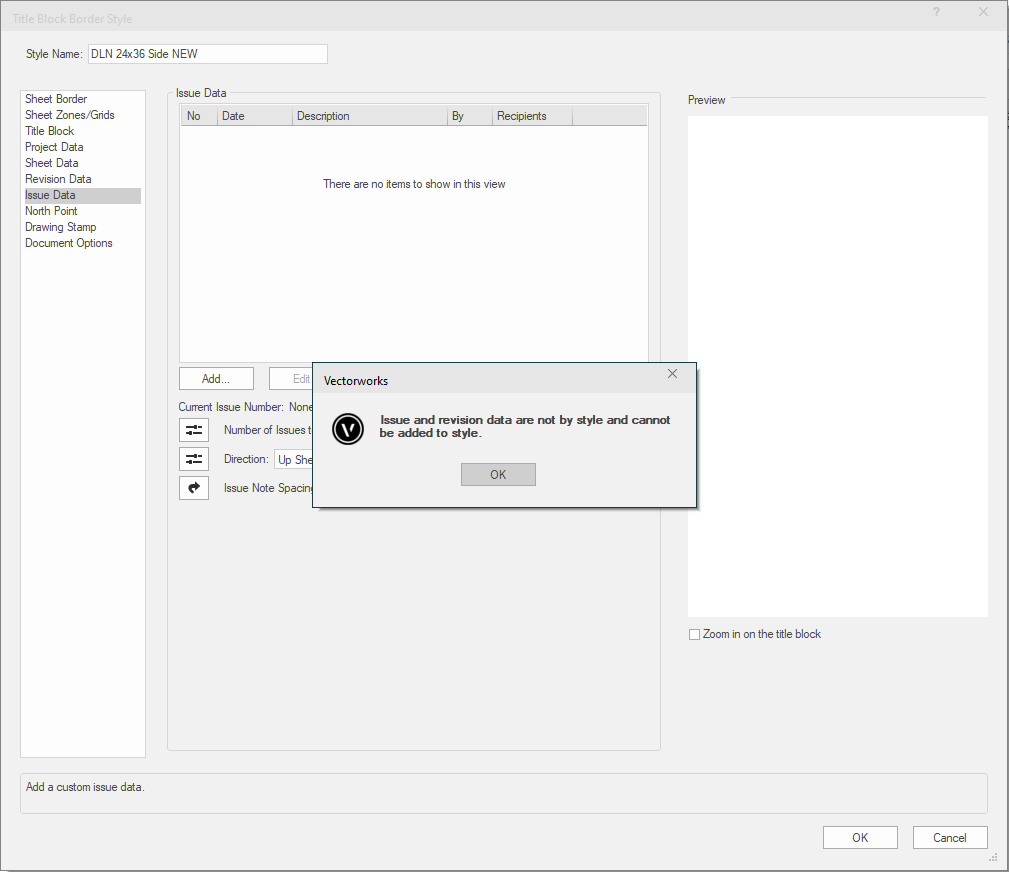Screen dimensions: 1009x872
Task: Dismiss the Vectorworks alert with OK
Action: click(498, 474)
